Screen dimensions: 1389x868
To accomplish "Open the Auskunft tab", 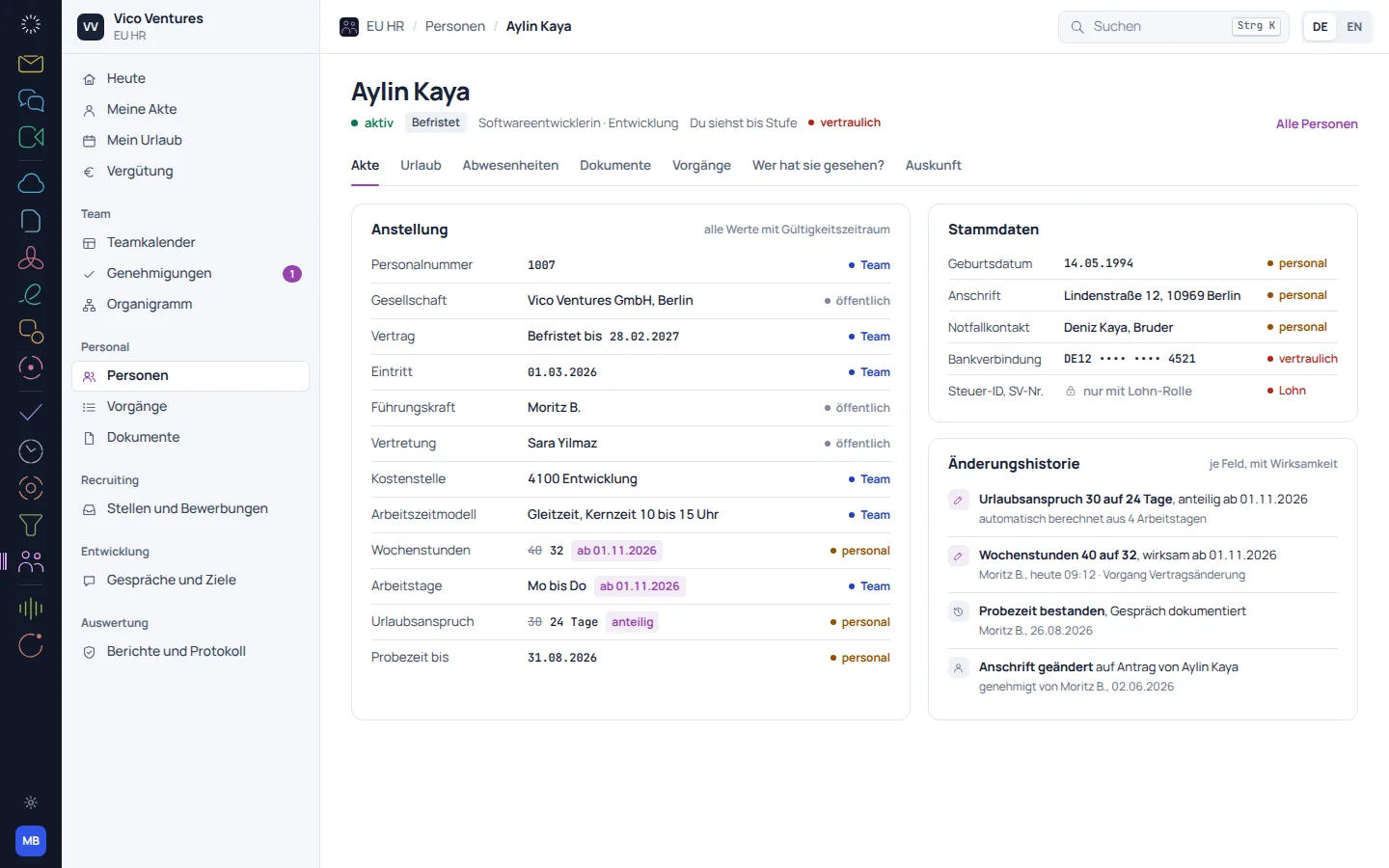I will click(933, 166).
